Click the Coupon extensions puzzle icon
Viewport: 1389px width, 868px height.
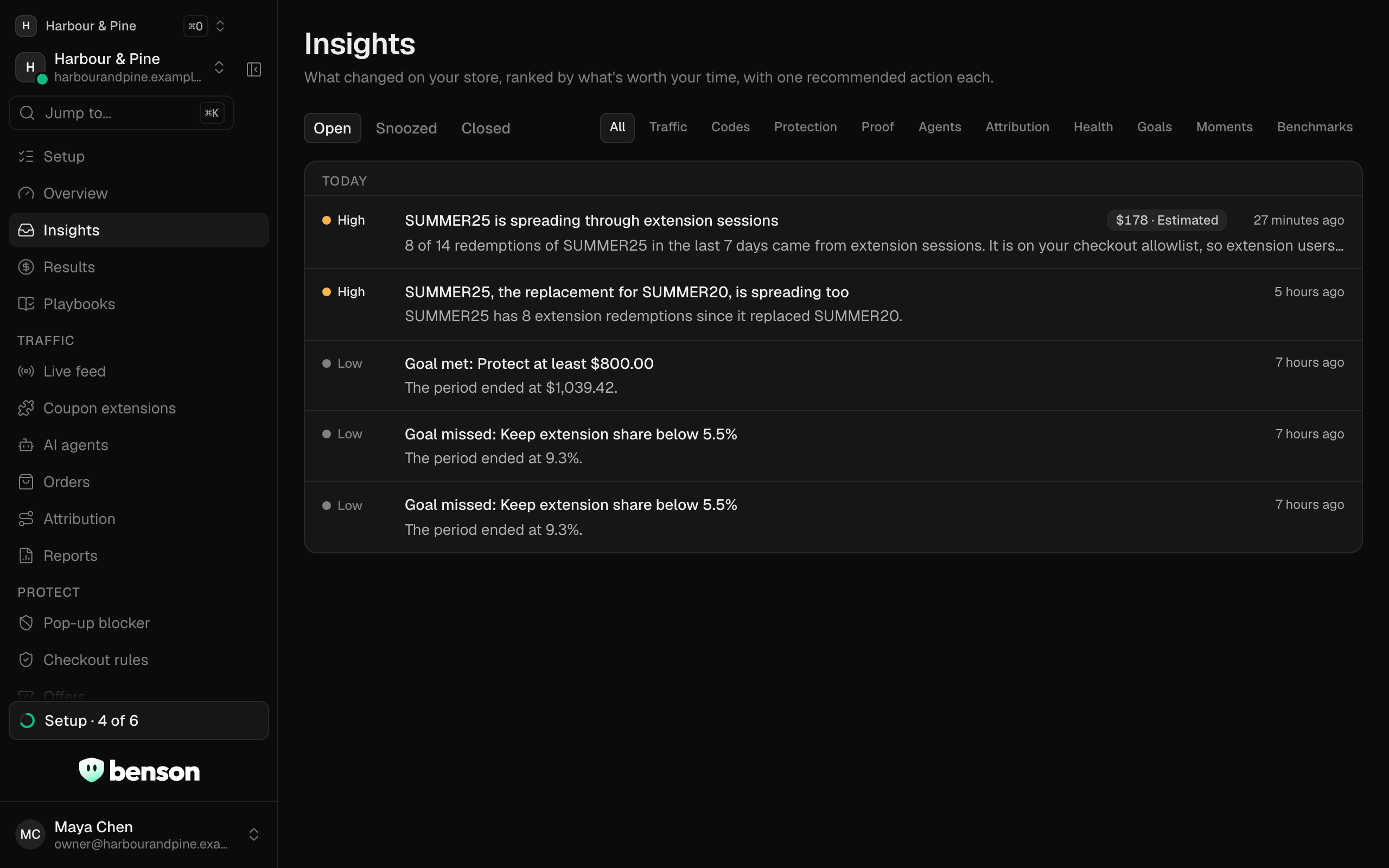pos(26,407)
